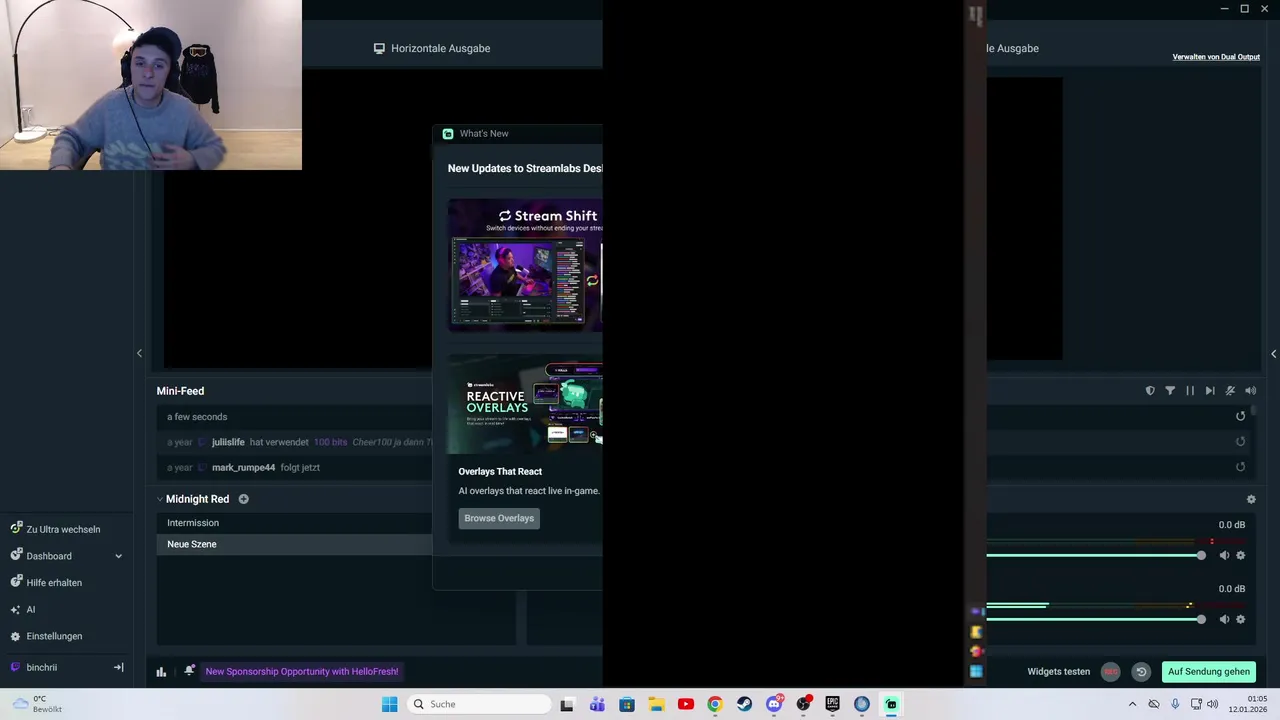Replay the mark_rumpe44 follow event
This screenshot has width=1280, height=720.
point(1240,466)
